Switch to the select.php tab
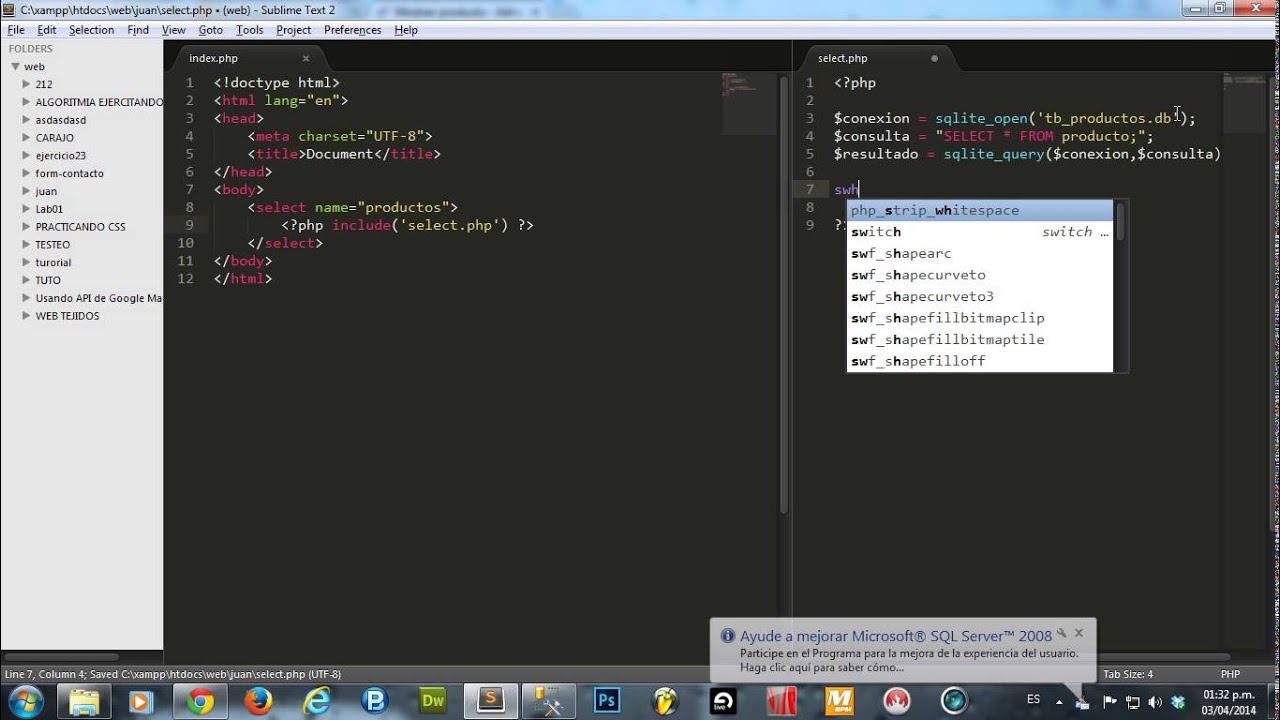The height and width of the screenshot is (720, 1280). pos(843,58)
